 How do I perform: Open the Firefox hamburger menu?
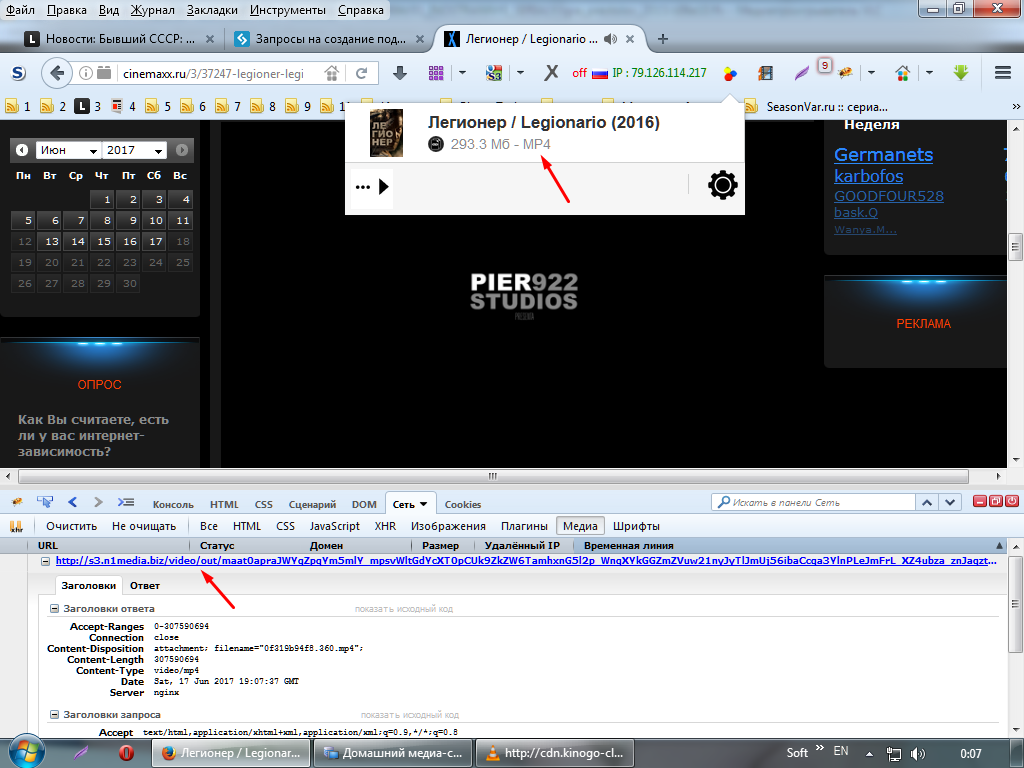click(1002, 73)
